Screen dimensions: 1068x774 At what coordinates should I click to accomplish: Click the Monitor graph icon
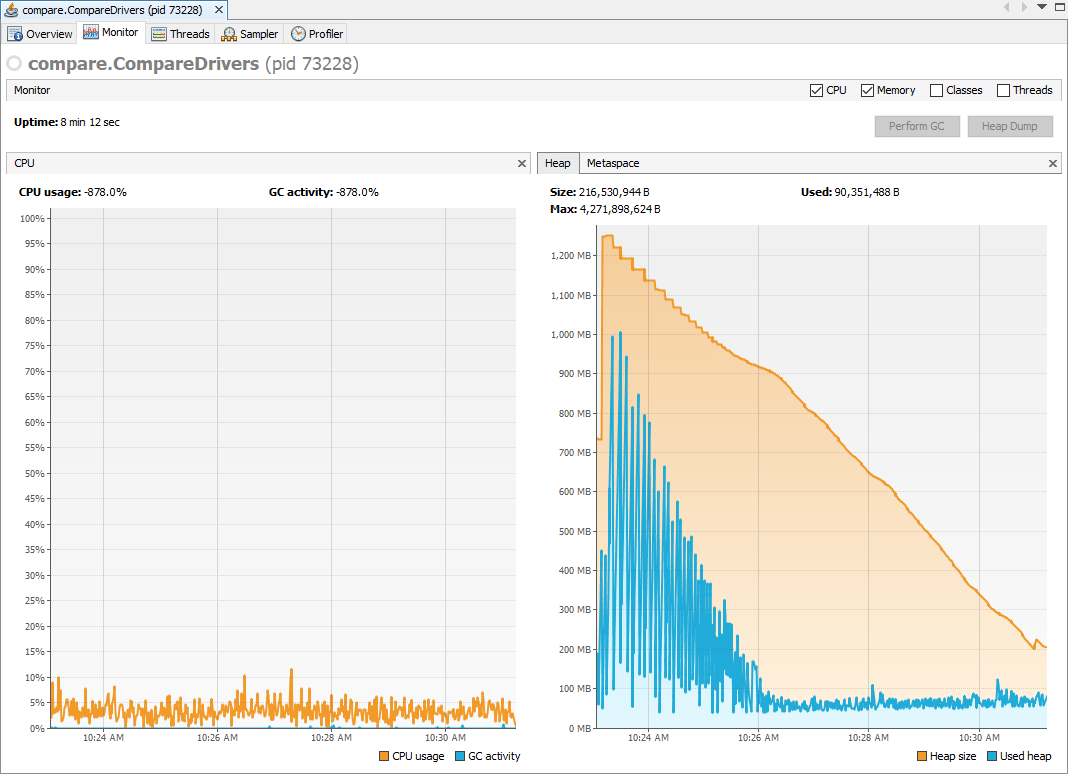click(93, 32)
